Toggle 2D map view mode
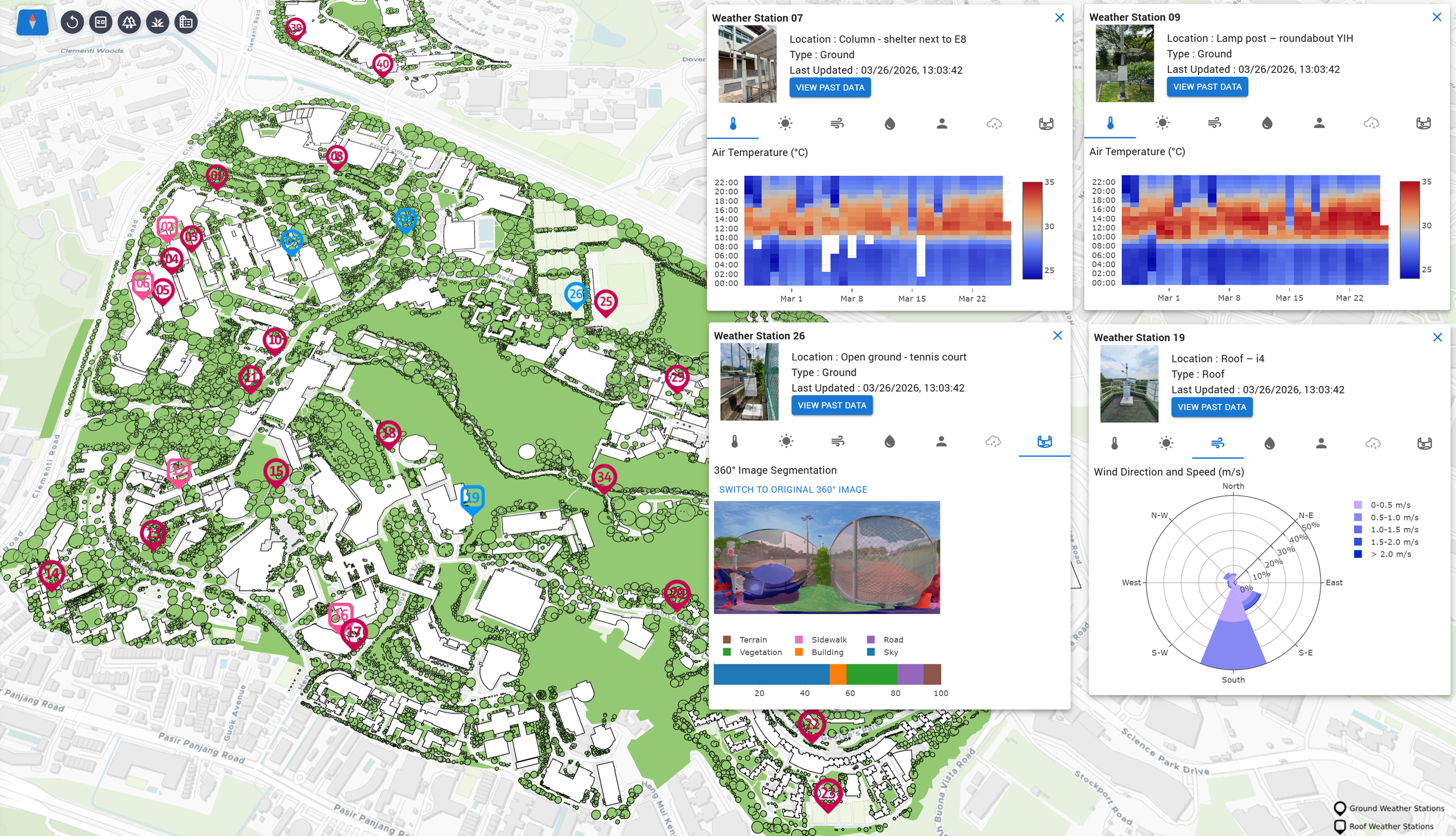1456x836 pixels. (101, 22)
